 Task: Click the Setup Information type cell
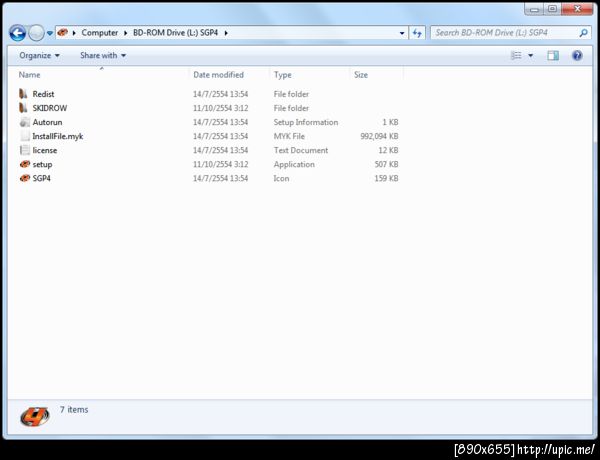306,122
